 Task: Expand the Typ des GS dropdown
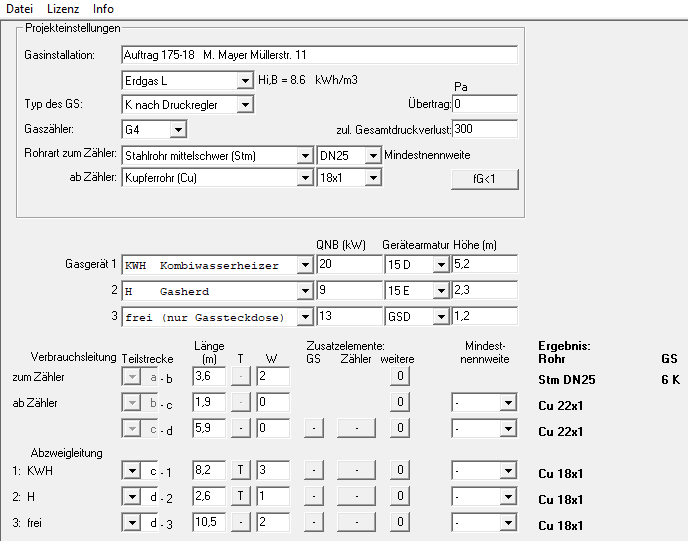pyautogui.click(x=245, y=105)
